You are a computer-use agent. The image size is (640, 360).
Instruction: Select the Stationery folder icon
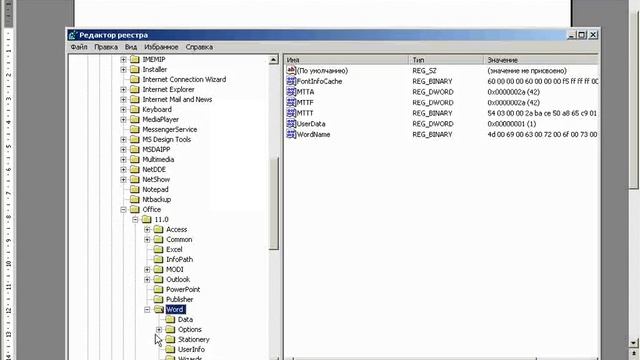pos(170,340)
